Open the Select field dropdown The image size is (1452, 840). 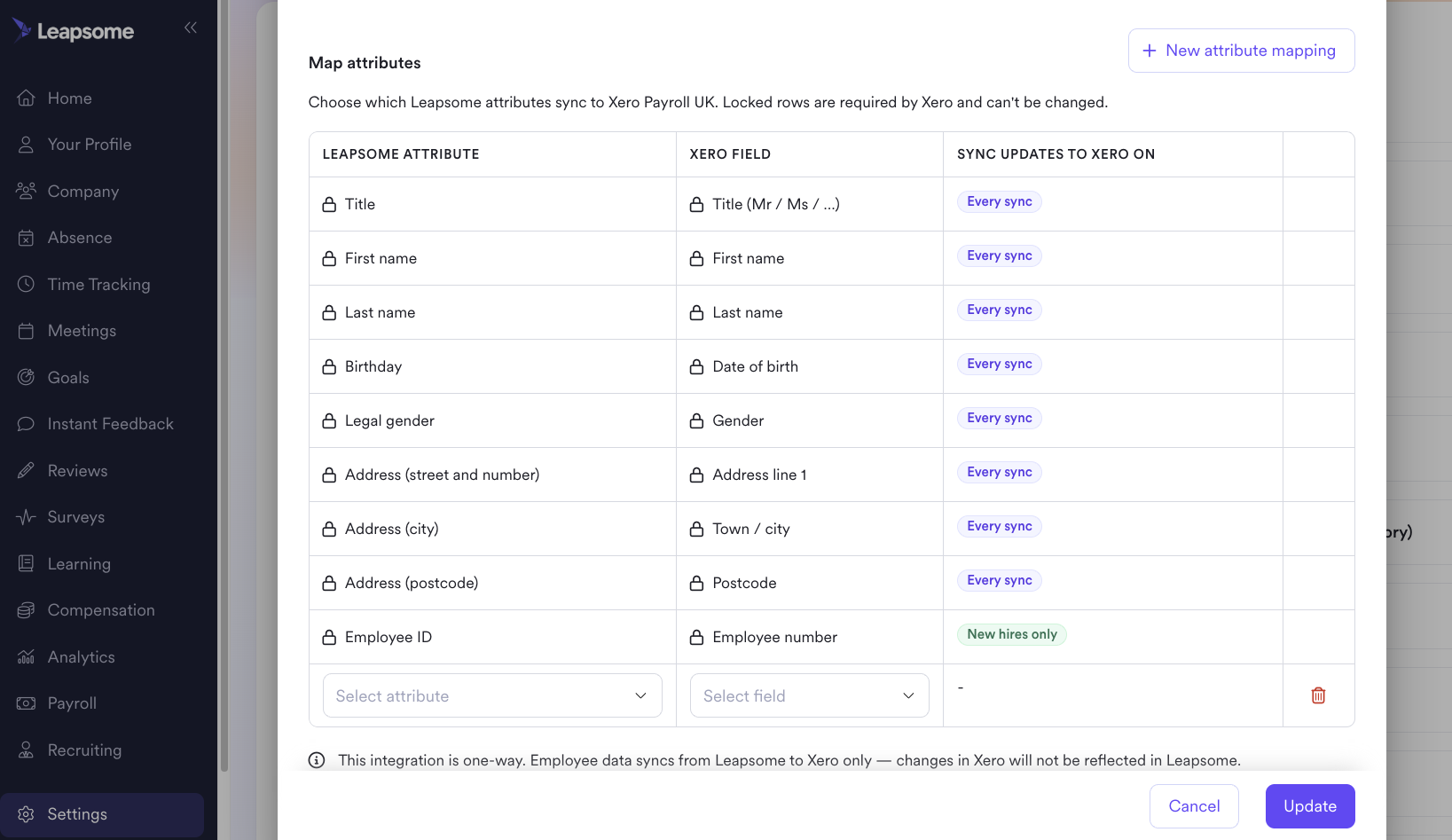pyautogui.click(x=810, y=695)
